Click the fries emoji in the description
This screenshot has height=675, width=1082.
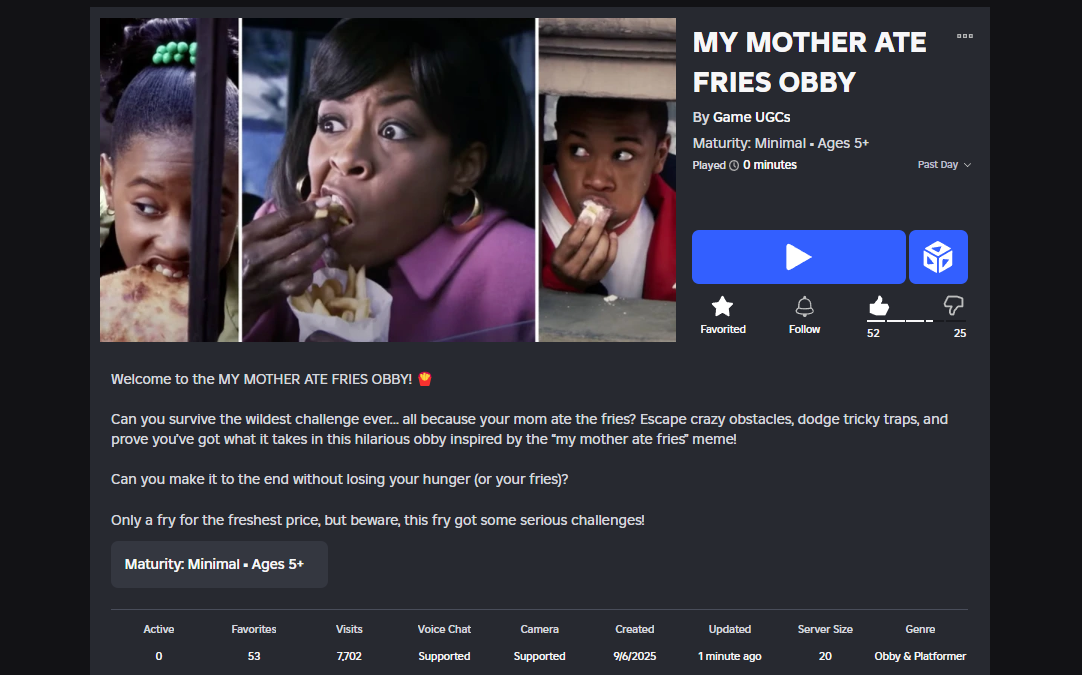(425, 379)
